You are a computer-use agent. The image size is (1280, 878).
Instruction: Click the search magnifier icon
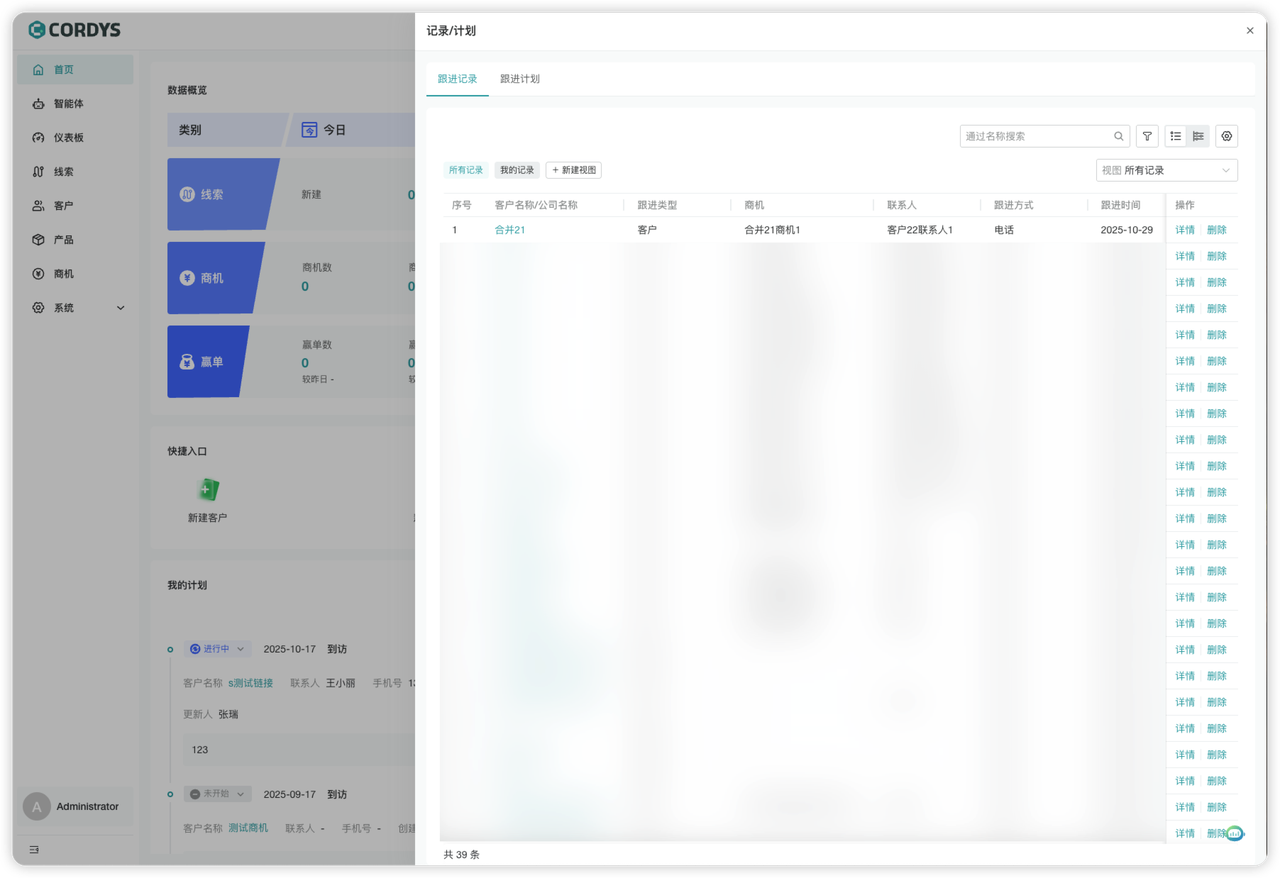tap(1119, 136)
